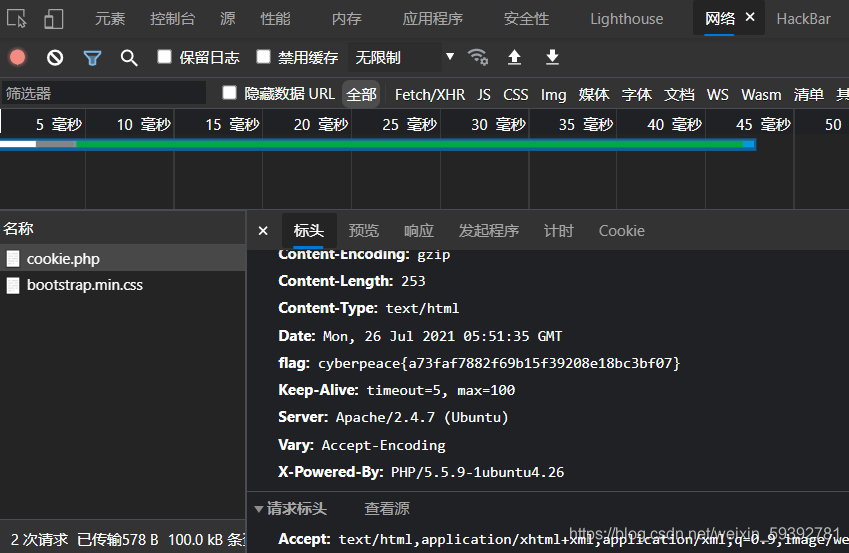Open network search magnifier

[129, 57]
